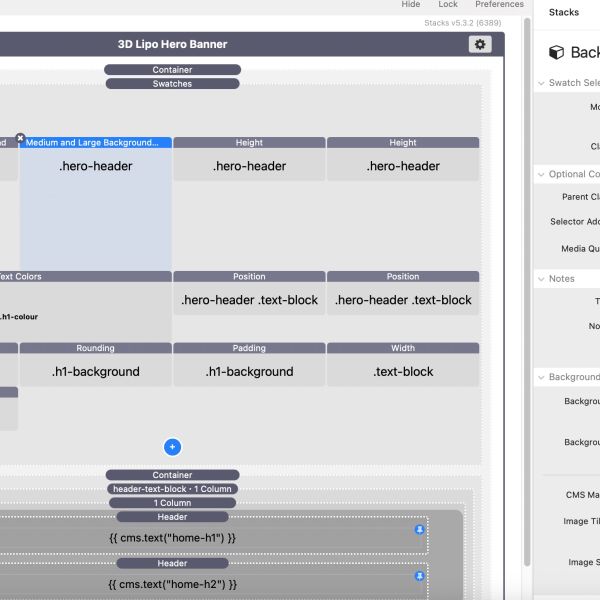Select the Stacks panel tab
Viewport: 600px width, 600px height.
[564, 13]
